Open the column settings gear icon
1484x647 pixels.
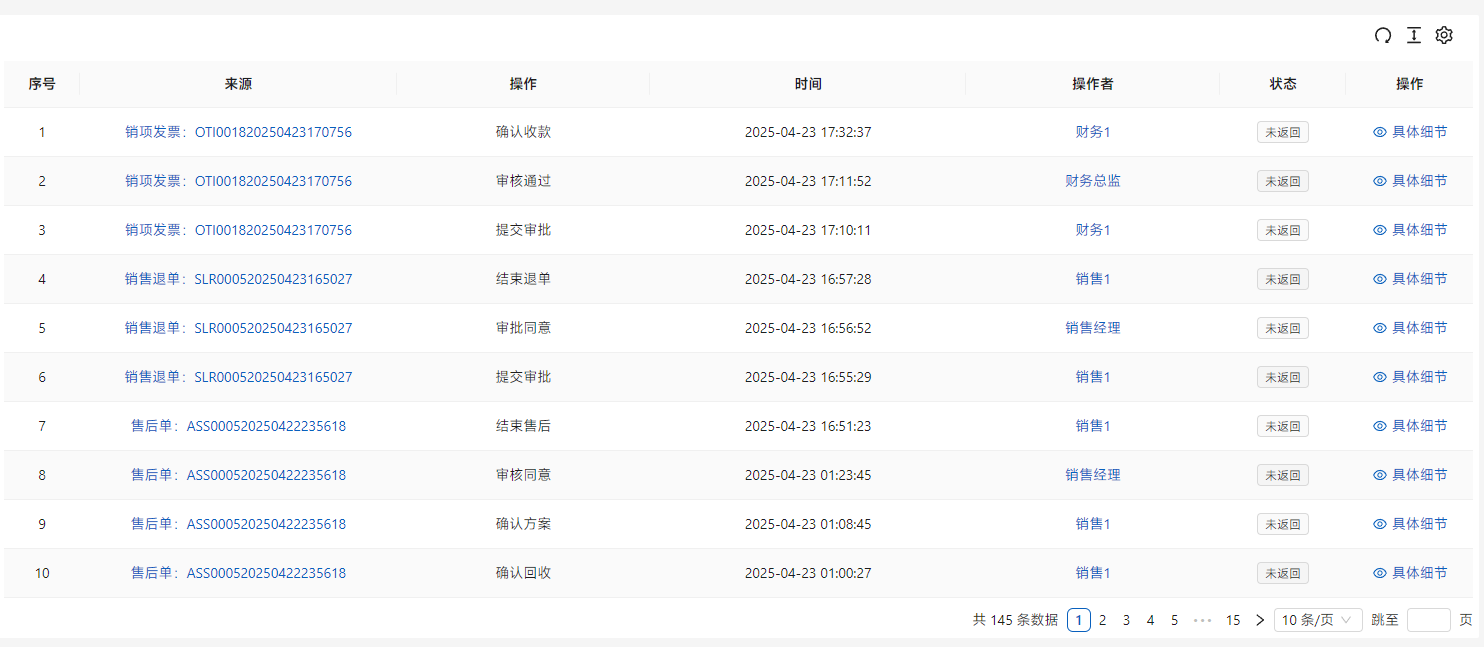pyautogui.click(x=1444, y=35)
